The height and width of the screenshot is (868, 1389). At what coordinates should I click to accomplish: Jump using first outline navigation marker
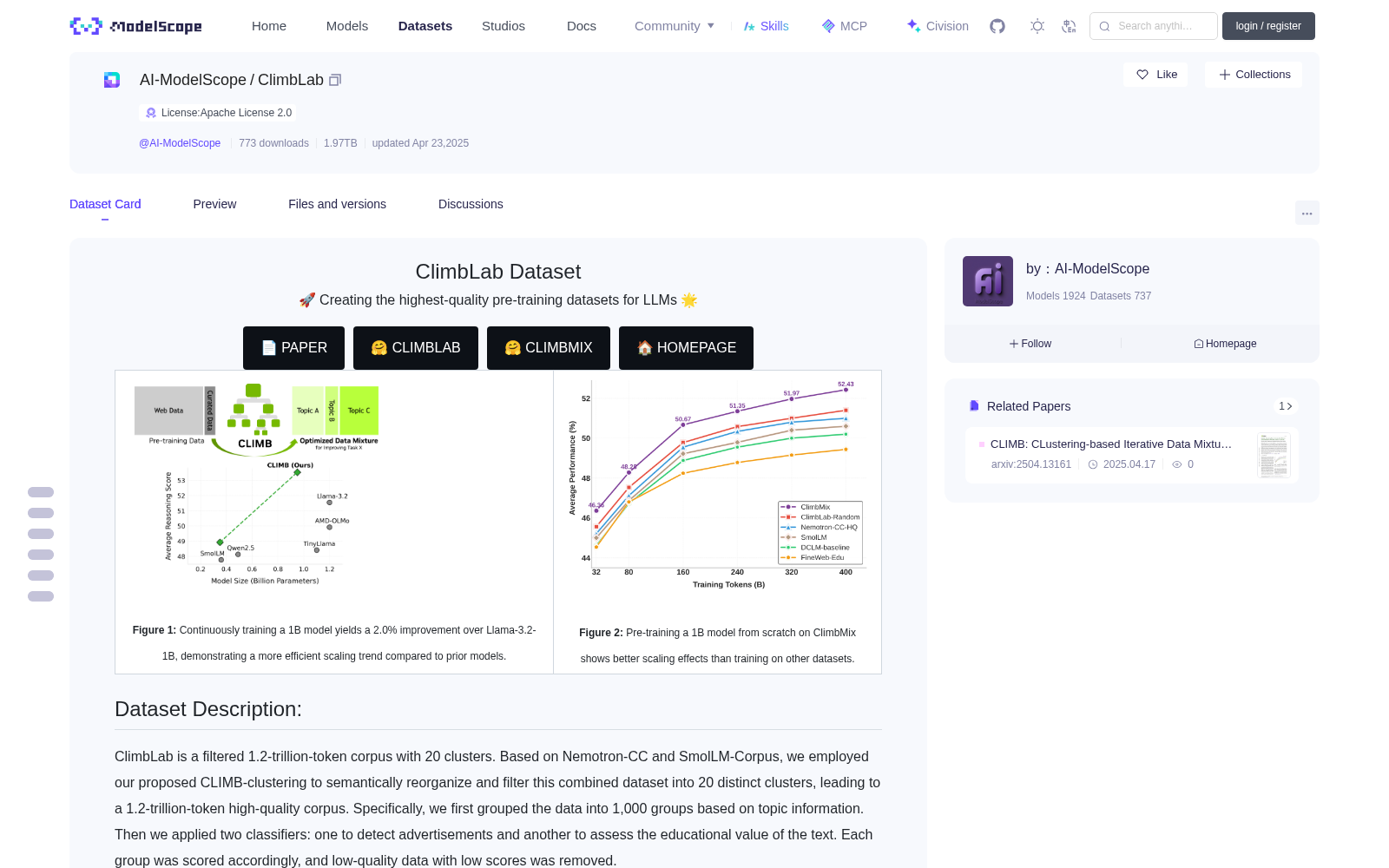[x=41, y=492]
